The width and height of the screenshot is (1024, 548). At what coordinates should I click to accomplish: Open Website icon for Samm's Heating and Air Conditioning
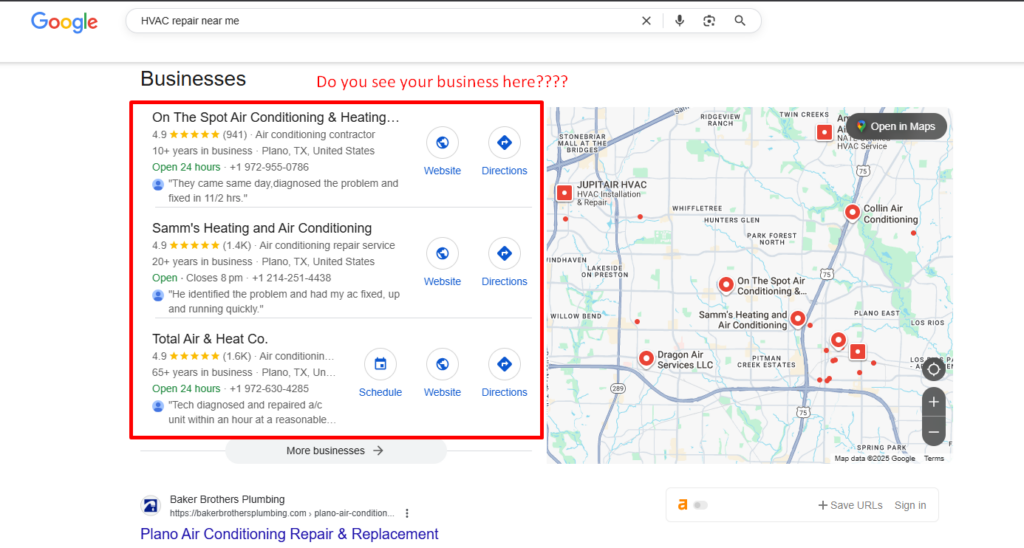point(442,253)
